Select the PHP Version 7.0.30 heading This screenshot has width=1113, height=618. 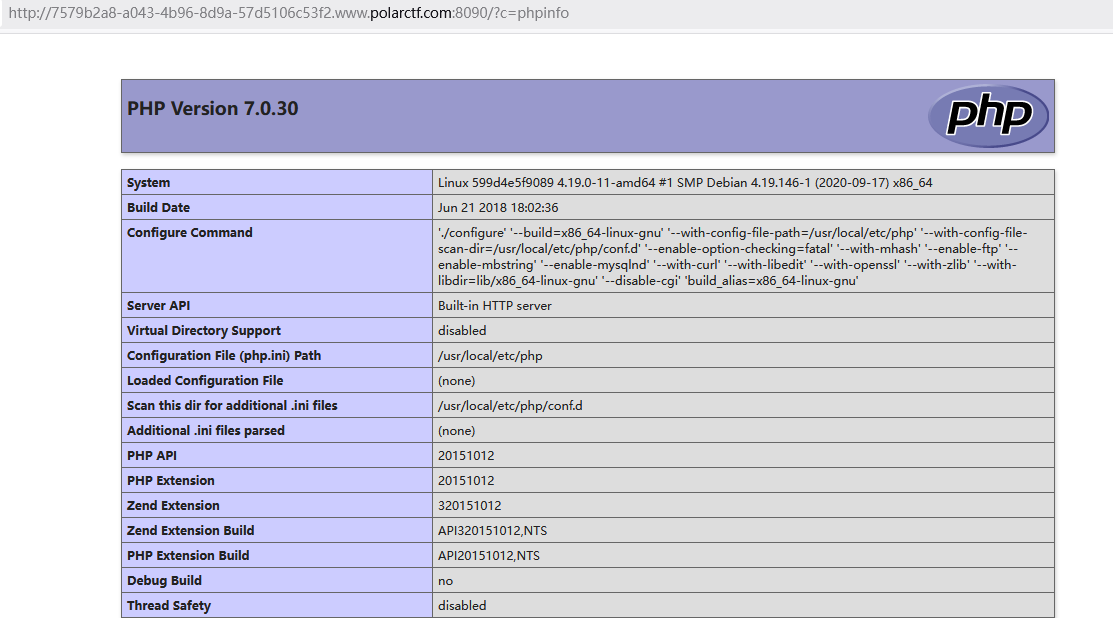(212, 109)
